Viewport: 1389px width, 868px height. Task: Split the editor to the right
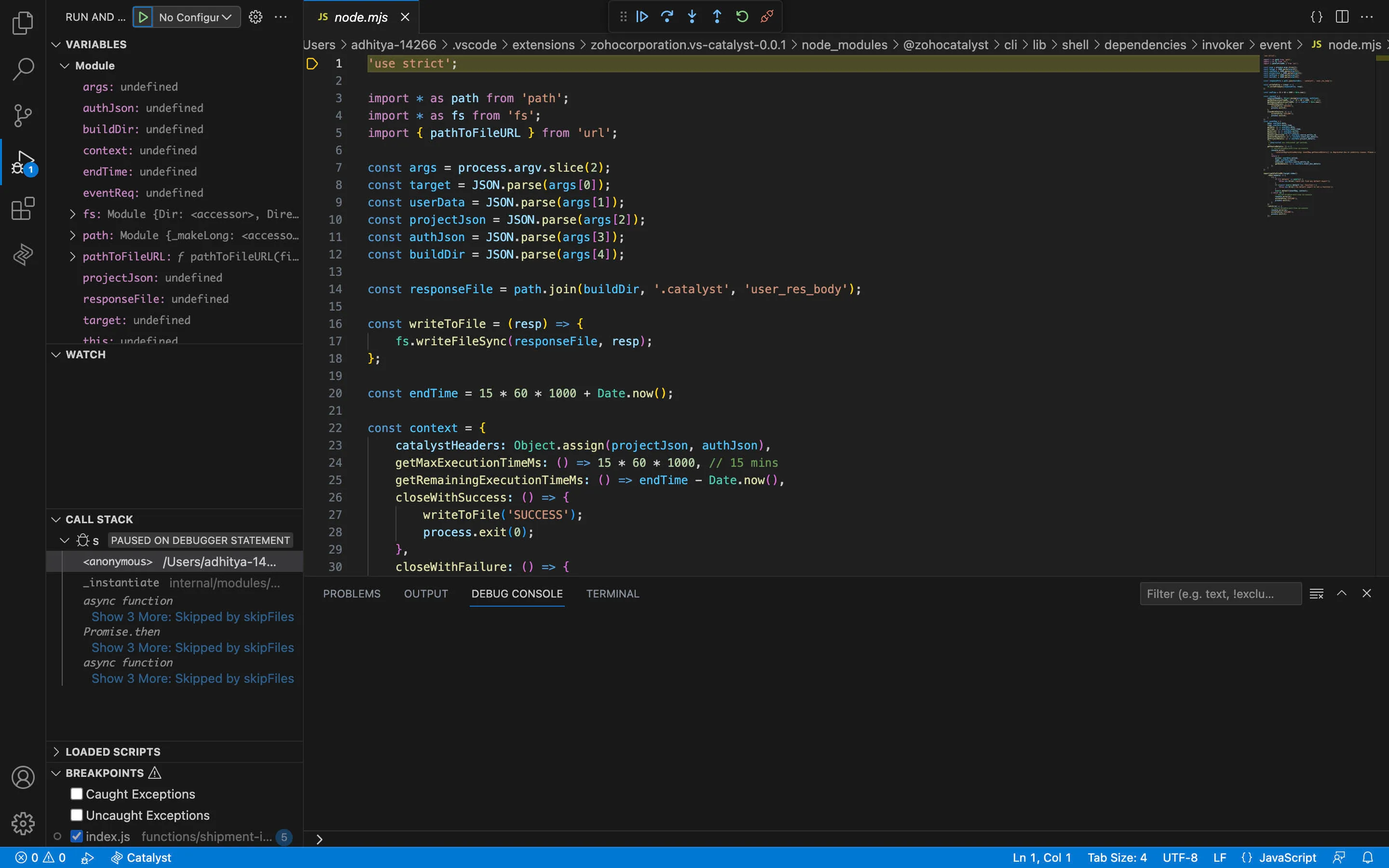coord(1342,17)
